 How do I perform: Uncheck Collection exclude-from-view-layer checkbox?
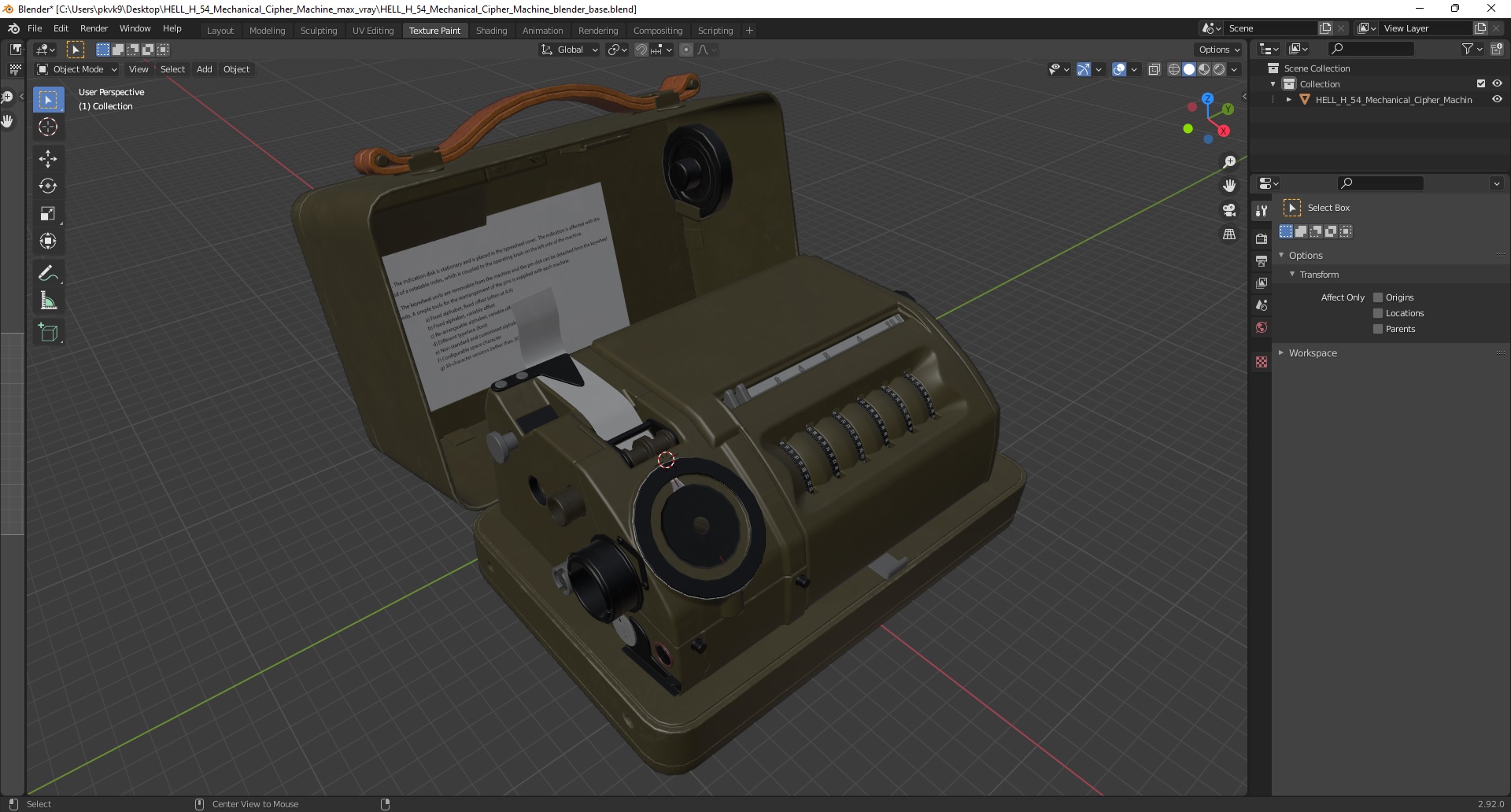[1481, 83]
